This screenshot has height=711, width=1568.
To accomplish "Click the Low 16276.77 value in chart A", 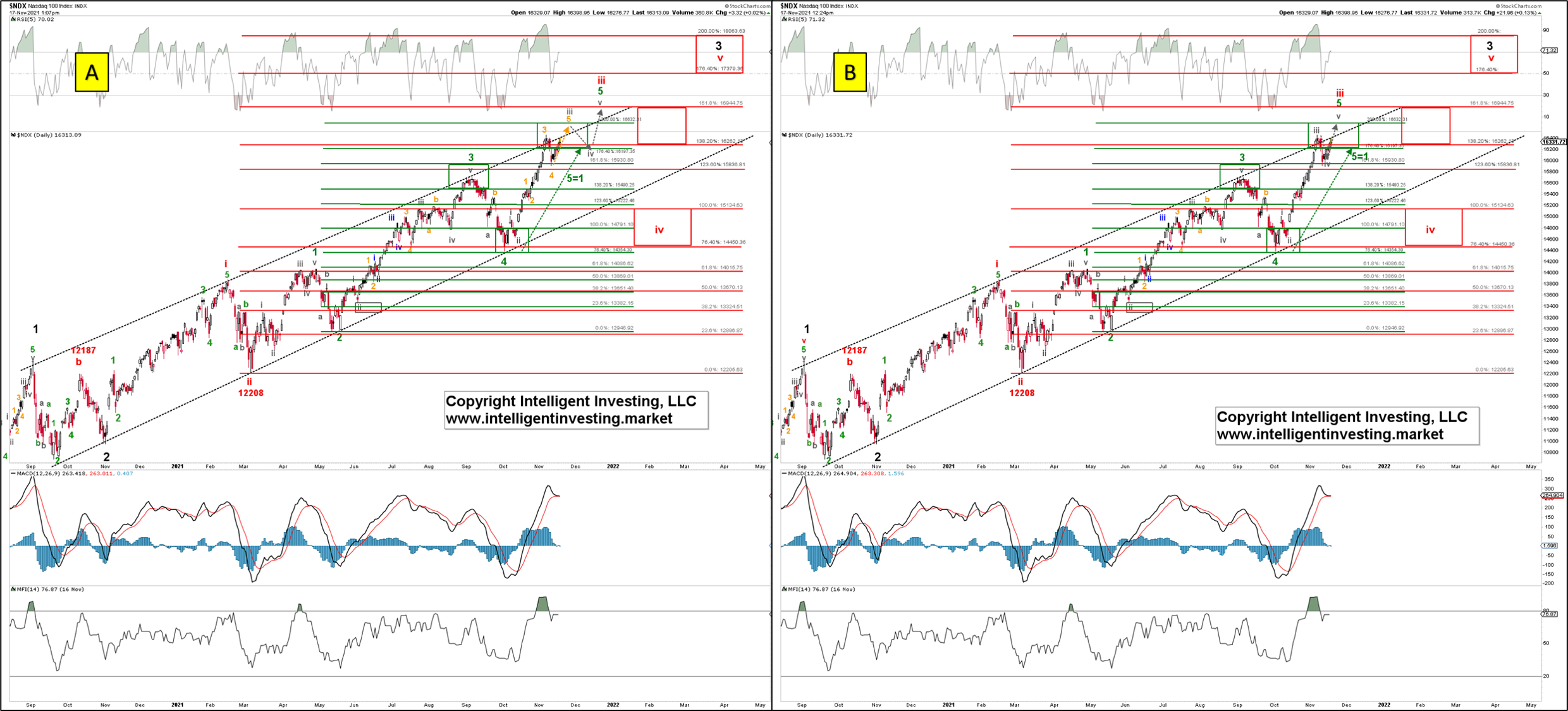I will tap(611, 13).
